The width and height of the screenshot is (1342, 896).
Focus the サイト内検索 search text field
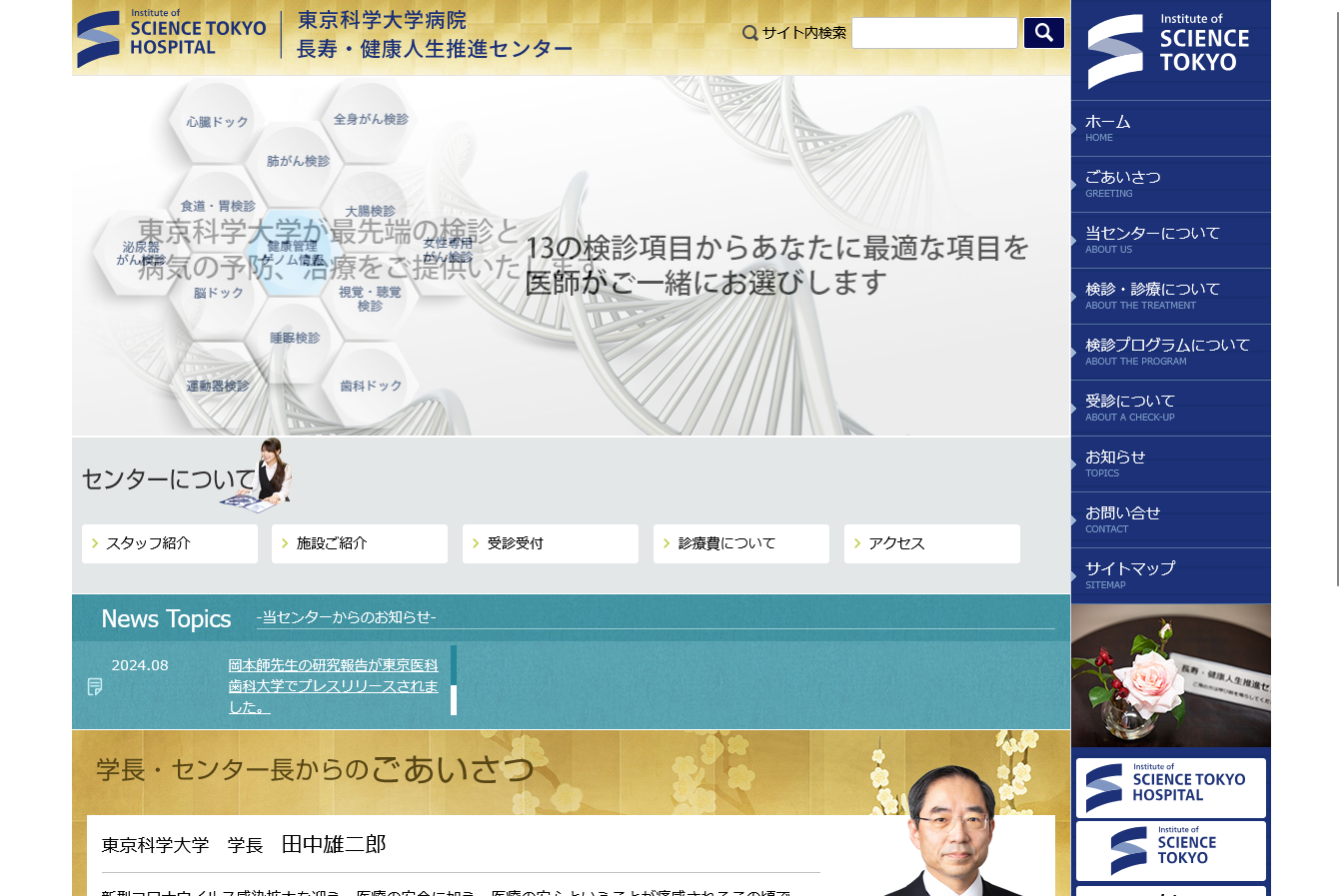click(x=933, y=33)
